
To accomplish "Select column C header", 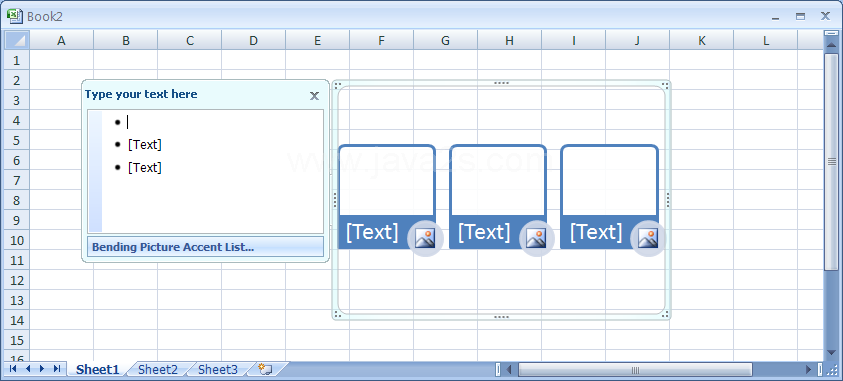I will 190,40.
